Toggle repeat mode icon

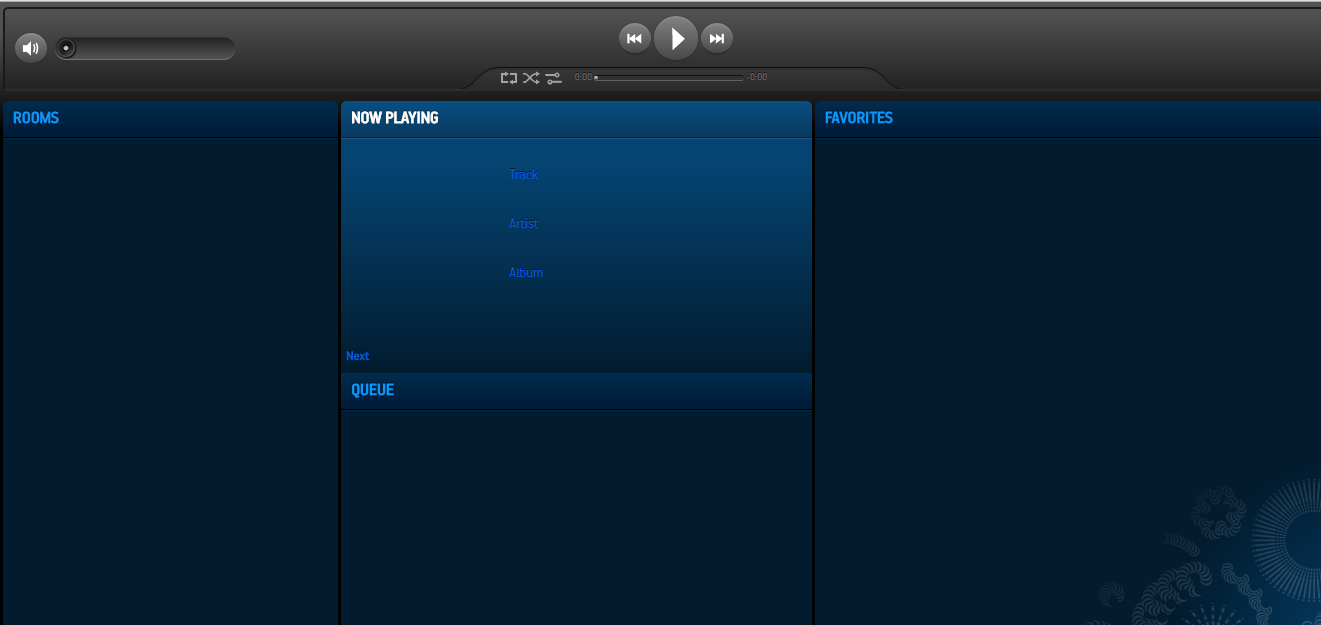(509, 77)
